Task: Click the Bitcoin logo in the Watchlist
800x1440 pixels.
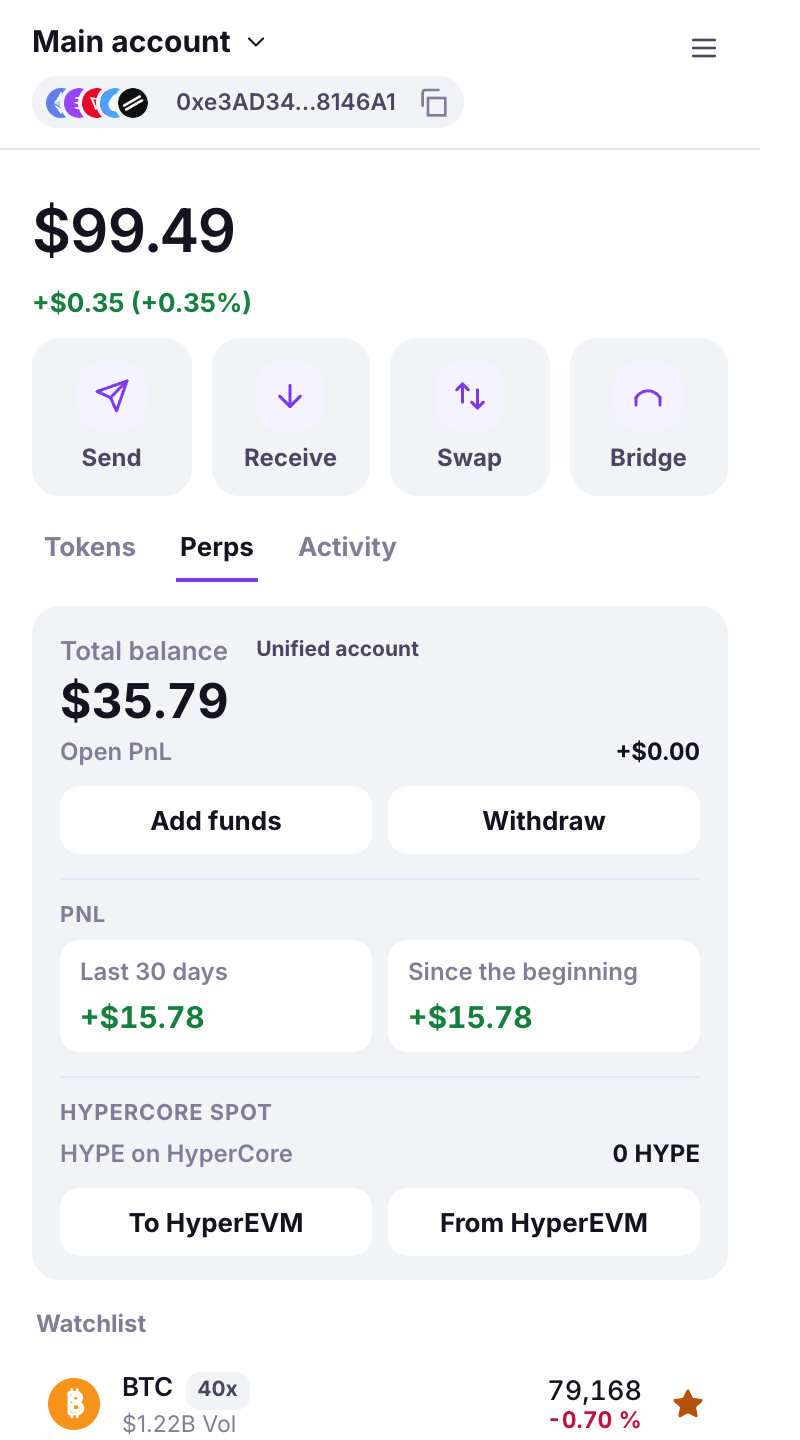Action: (x=74, y=1404)
